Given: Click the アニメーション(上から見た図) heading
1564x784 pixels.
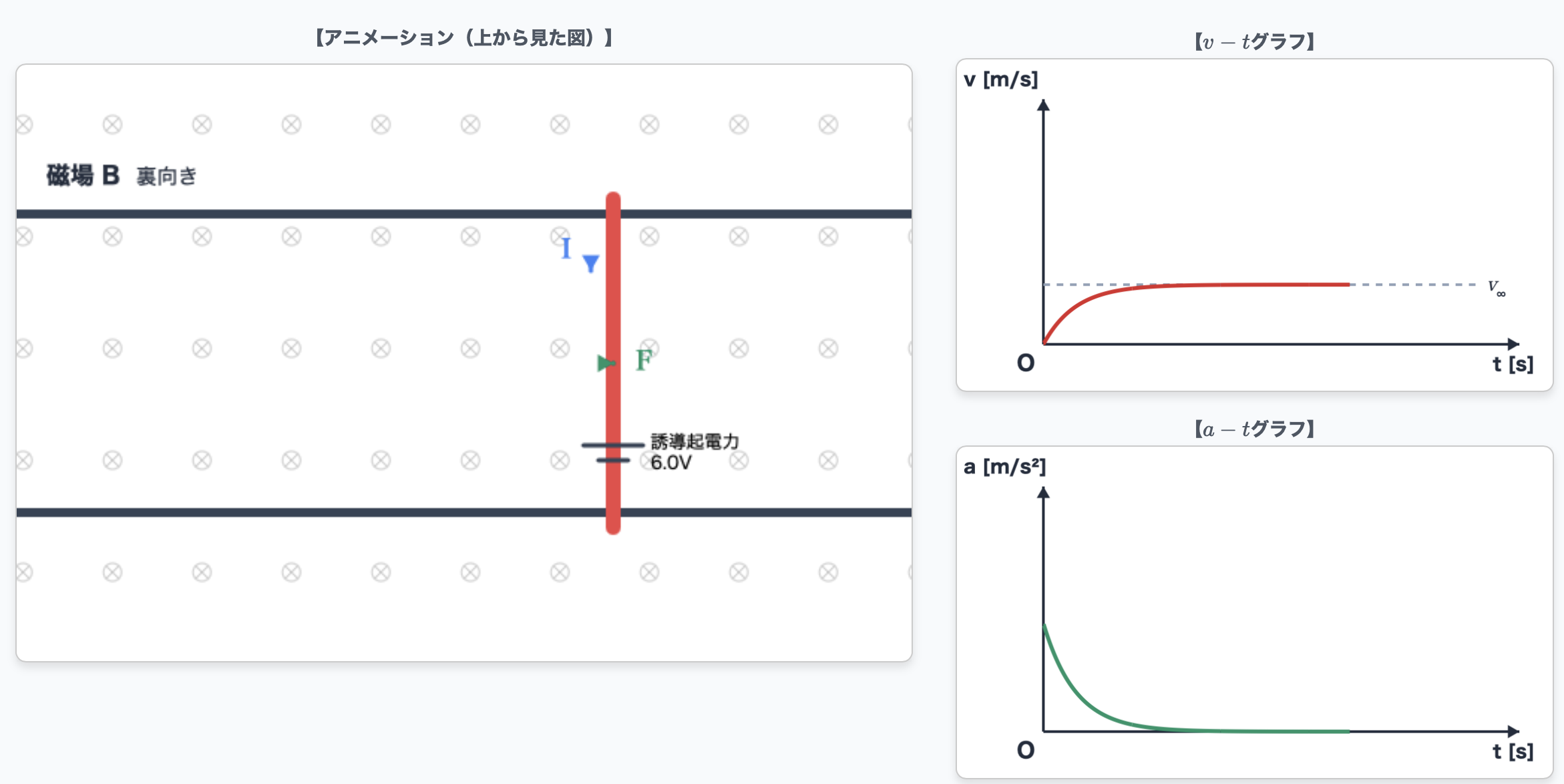Looking at the screenshot, I should click(x=464, y=38).
